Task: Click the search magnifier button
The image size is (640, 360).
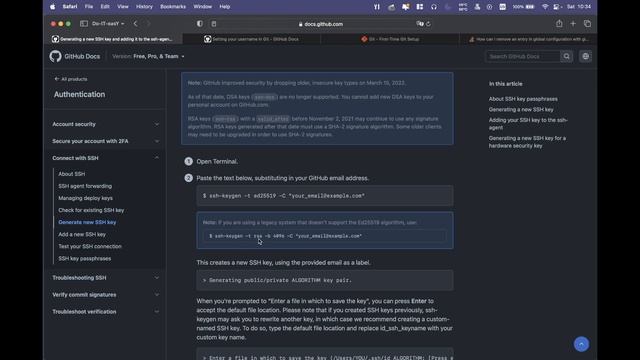Action: pos(567,56)
